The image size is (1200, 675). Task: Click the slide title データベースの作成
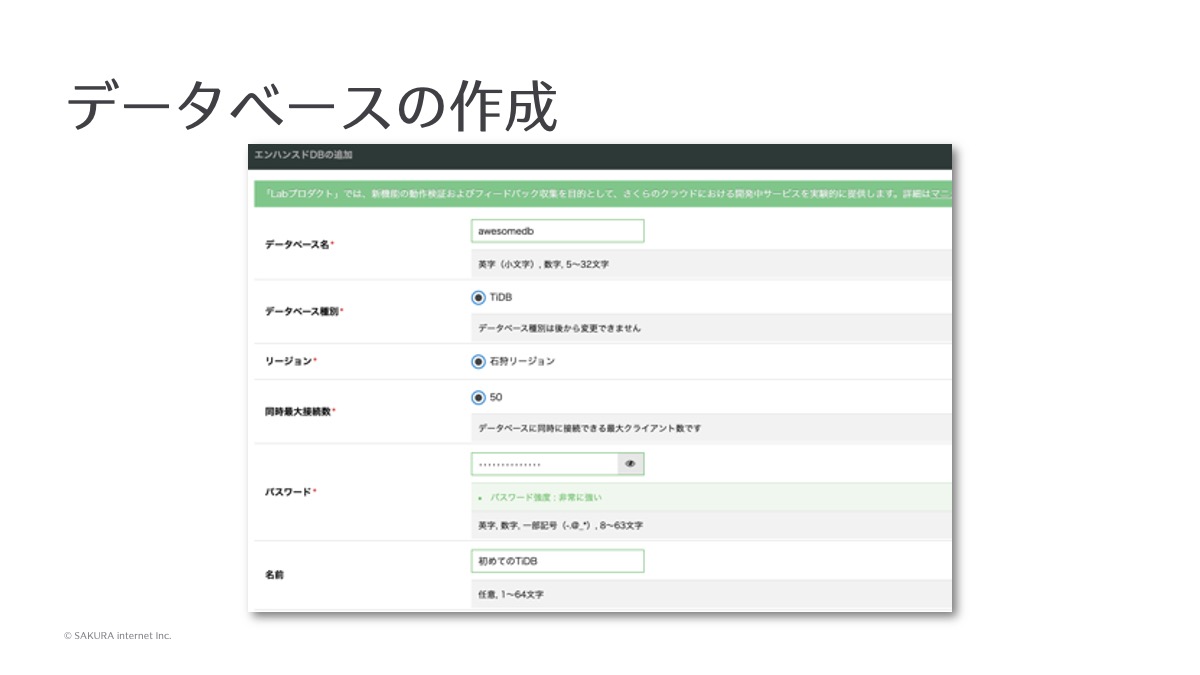pyautogui.click(x=311, y=106)
